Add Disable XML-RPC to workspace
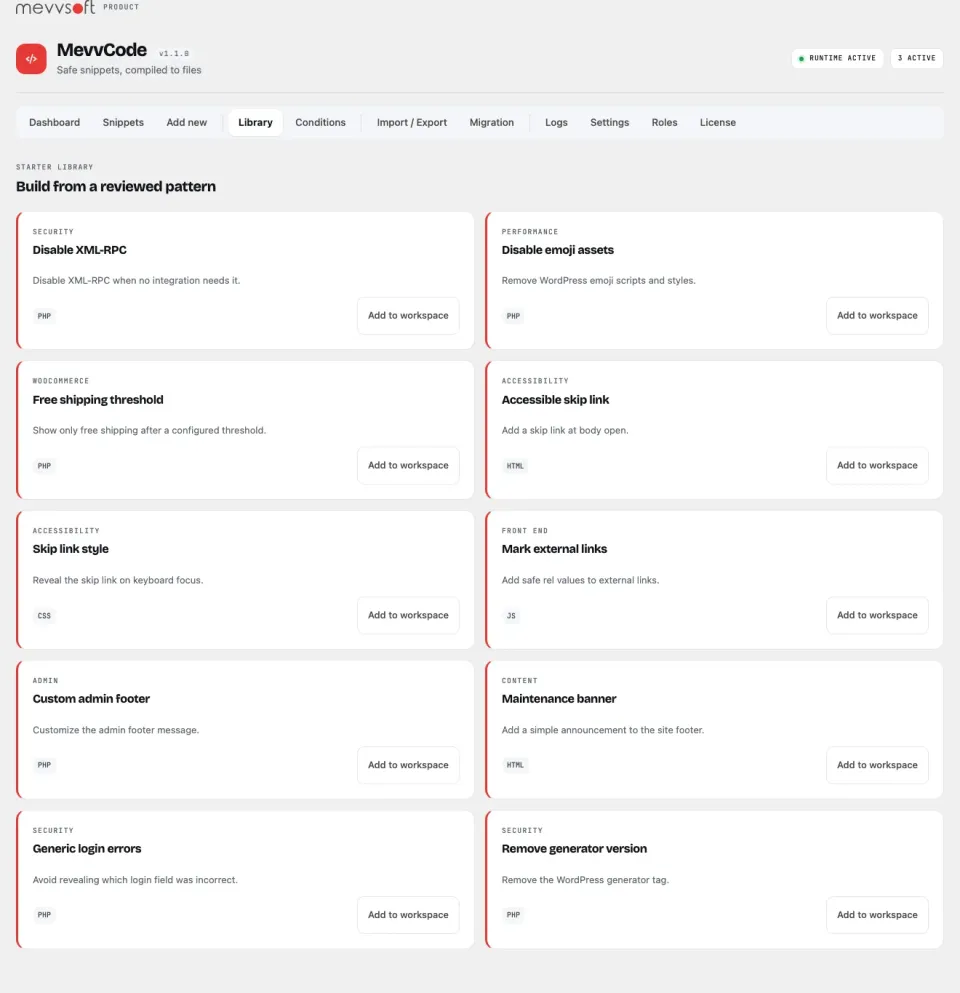 408,315
